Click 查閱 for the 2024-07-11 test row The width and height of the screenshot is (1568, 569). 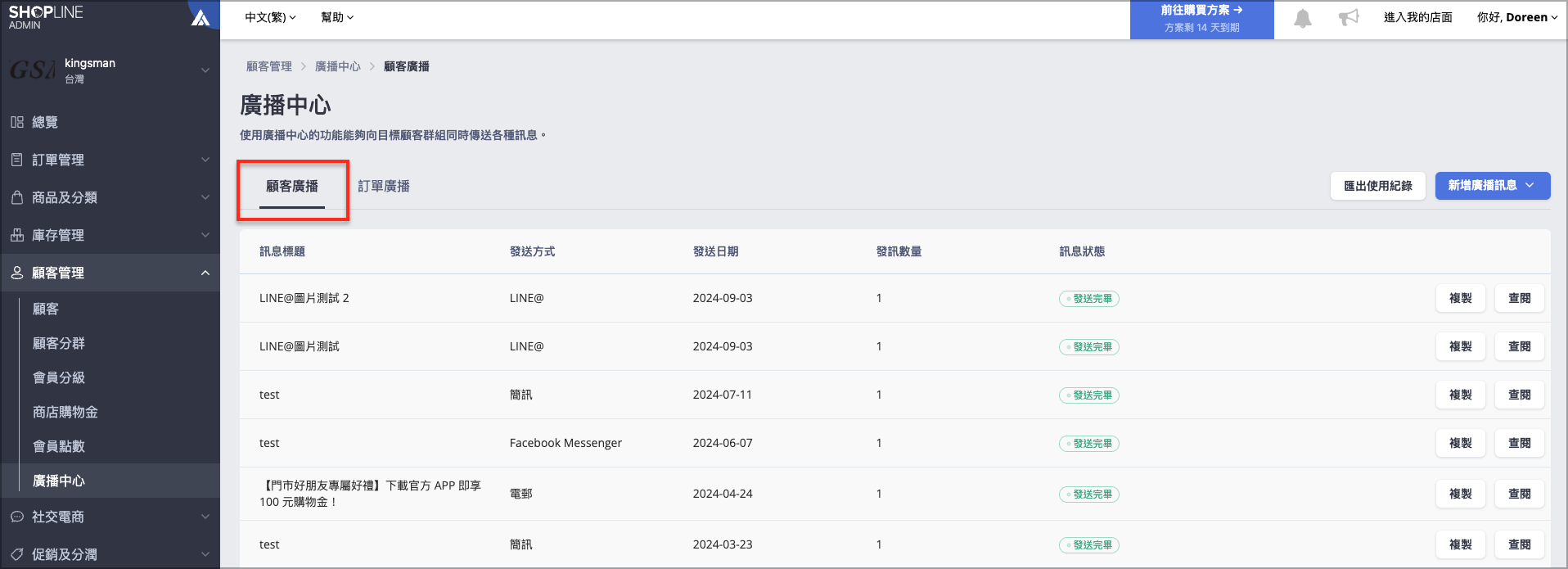click(x=1519, y=395)
